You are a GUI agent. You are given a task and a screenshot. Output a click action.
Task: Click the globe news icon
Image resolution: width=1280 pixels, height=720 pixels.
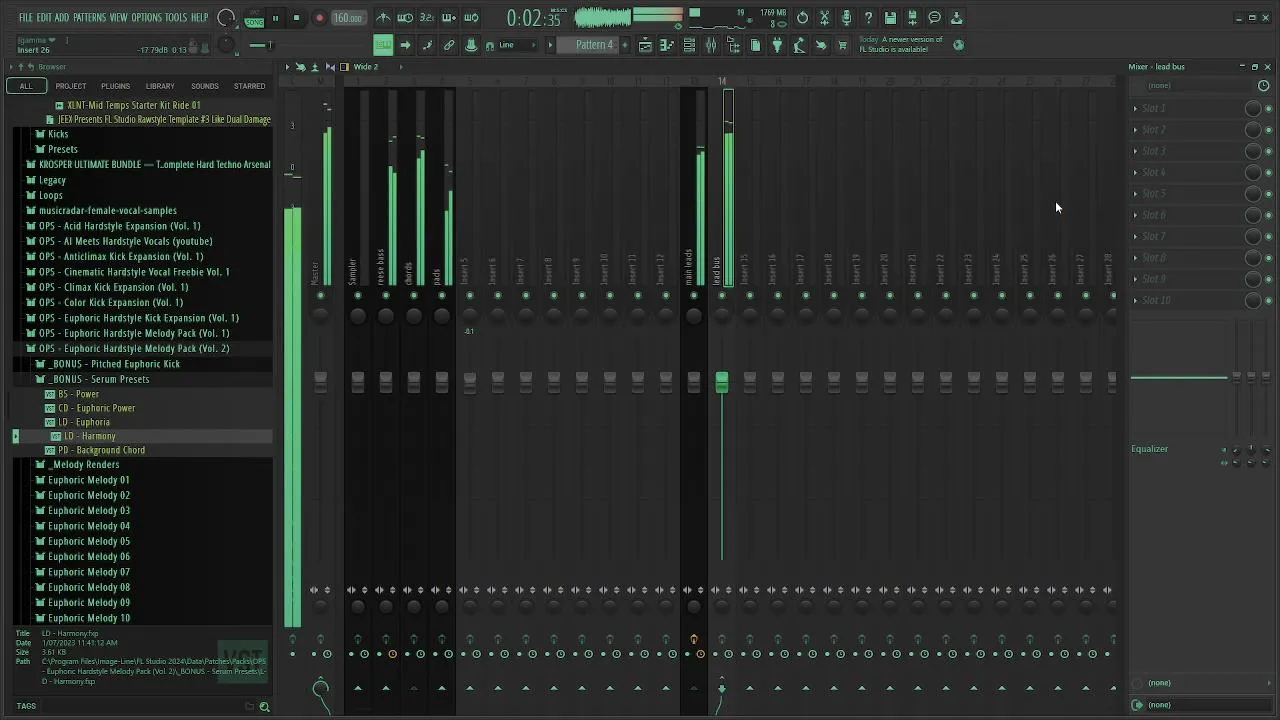pos(959,45)
